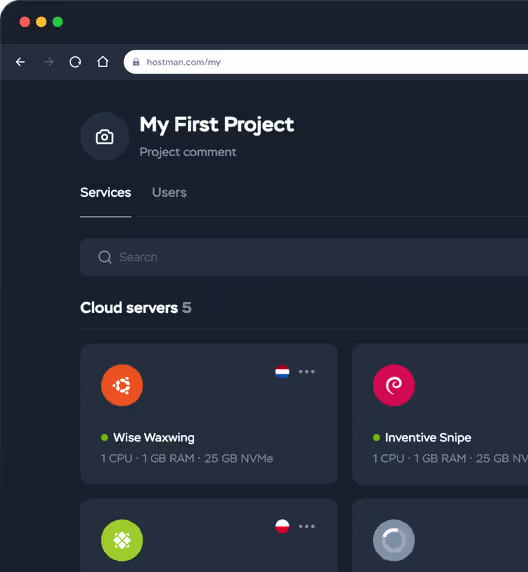Open the Inventive Snipe Debian icon
The width and height of the screenshot is (528, 572).
click(394, 385)
